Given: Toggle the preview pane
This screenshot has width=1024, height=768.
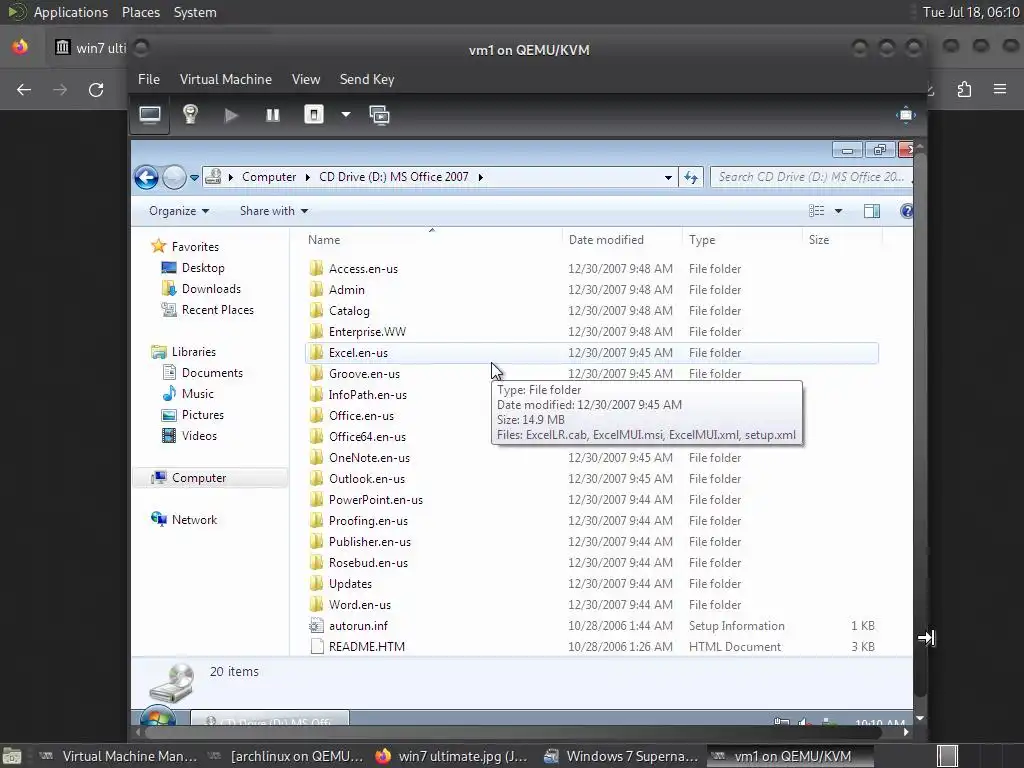Looking at the screenshot, I should click(872, 211).
